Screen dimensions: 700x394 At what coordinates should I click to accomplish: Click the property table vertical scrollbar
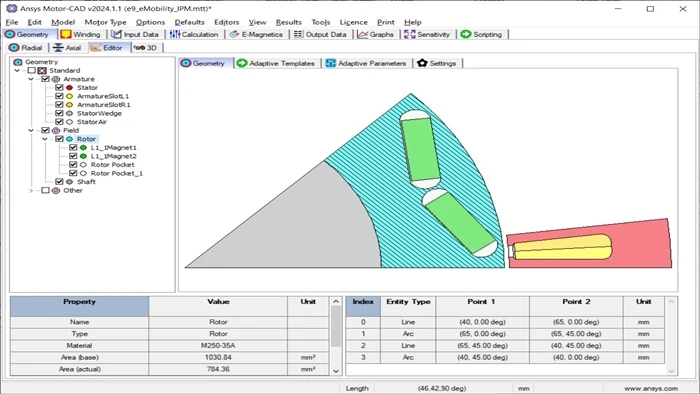tap(336, 336)
